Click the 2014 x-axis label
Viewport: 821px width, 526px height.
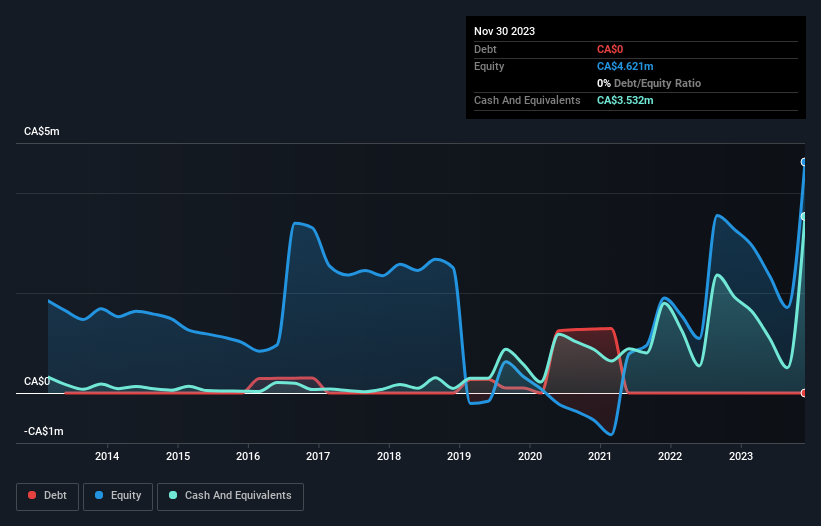pyautogui.click(x=107, y=456)
